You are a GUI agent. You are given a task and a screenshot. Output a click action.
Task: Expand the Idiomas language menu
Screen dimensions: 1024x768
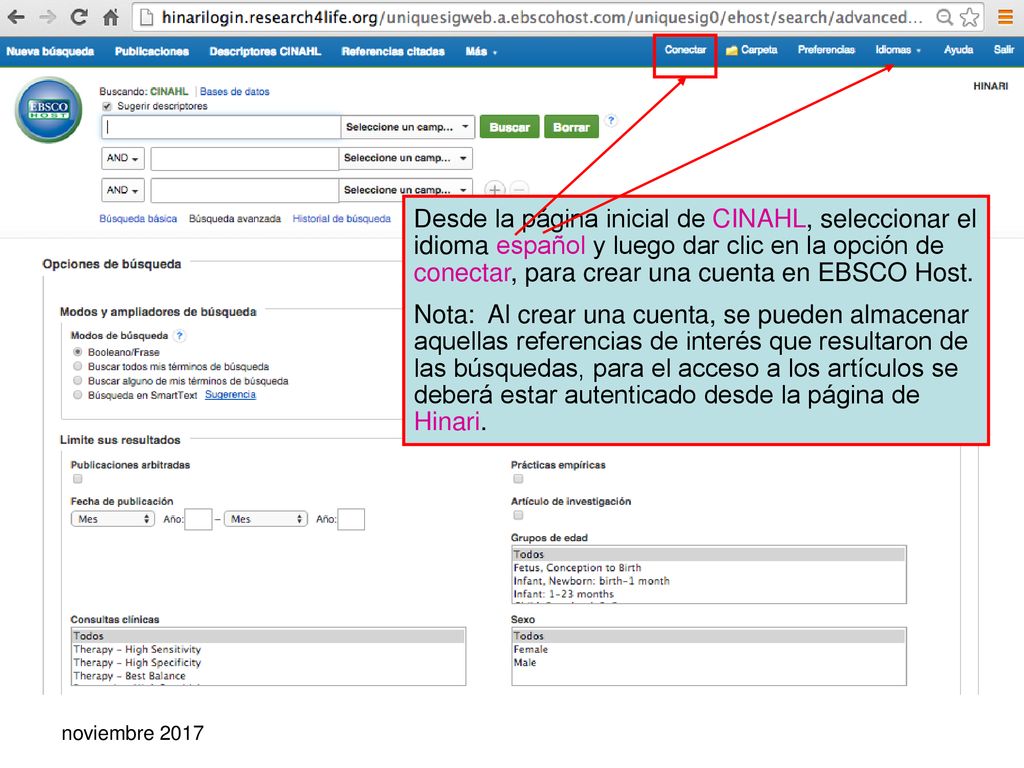[x=898, y=50]
